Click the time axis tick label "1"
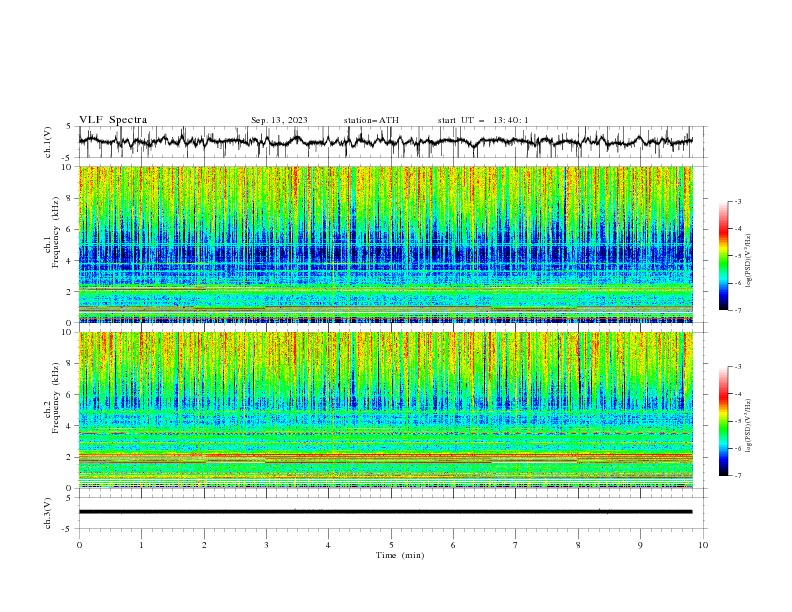 pos(141,545)
